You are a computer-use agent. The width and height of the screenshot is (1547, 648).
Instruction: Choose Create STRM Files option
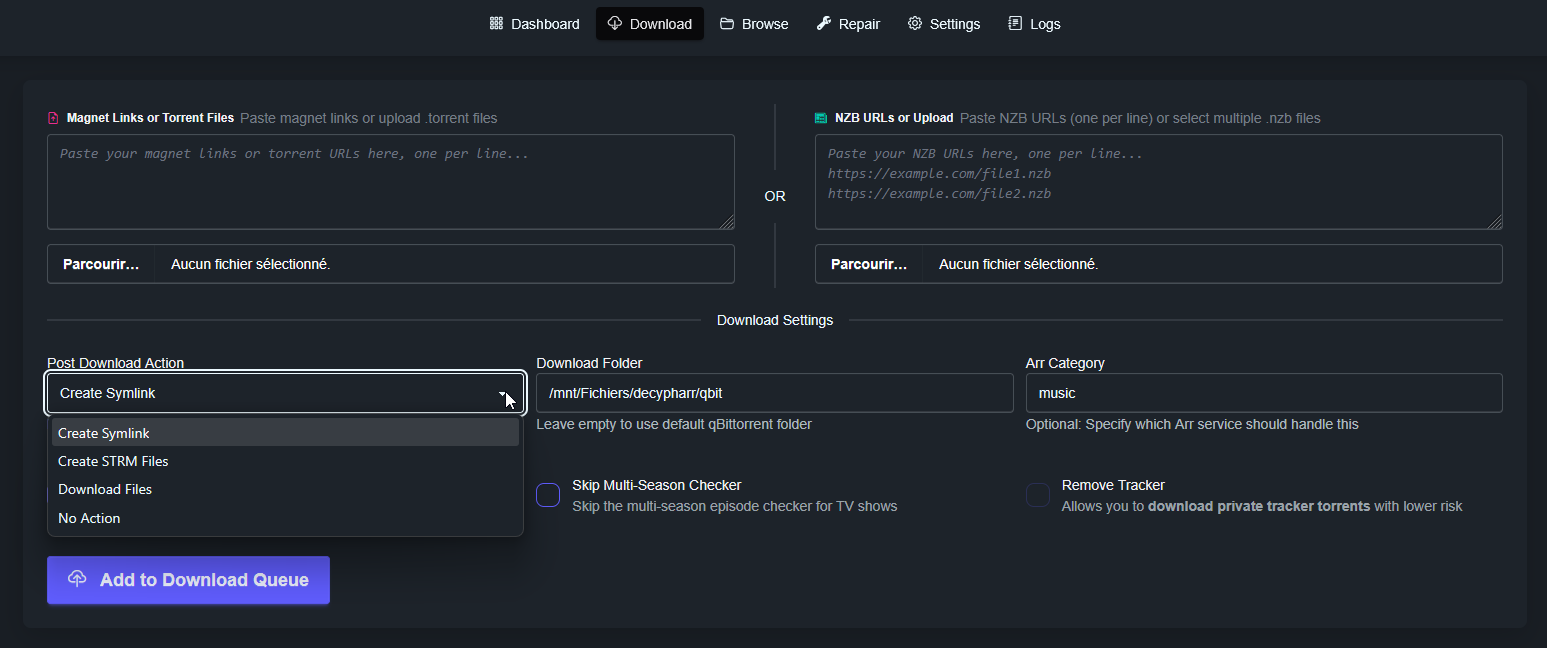click(x=113, y=461)
